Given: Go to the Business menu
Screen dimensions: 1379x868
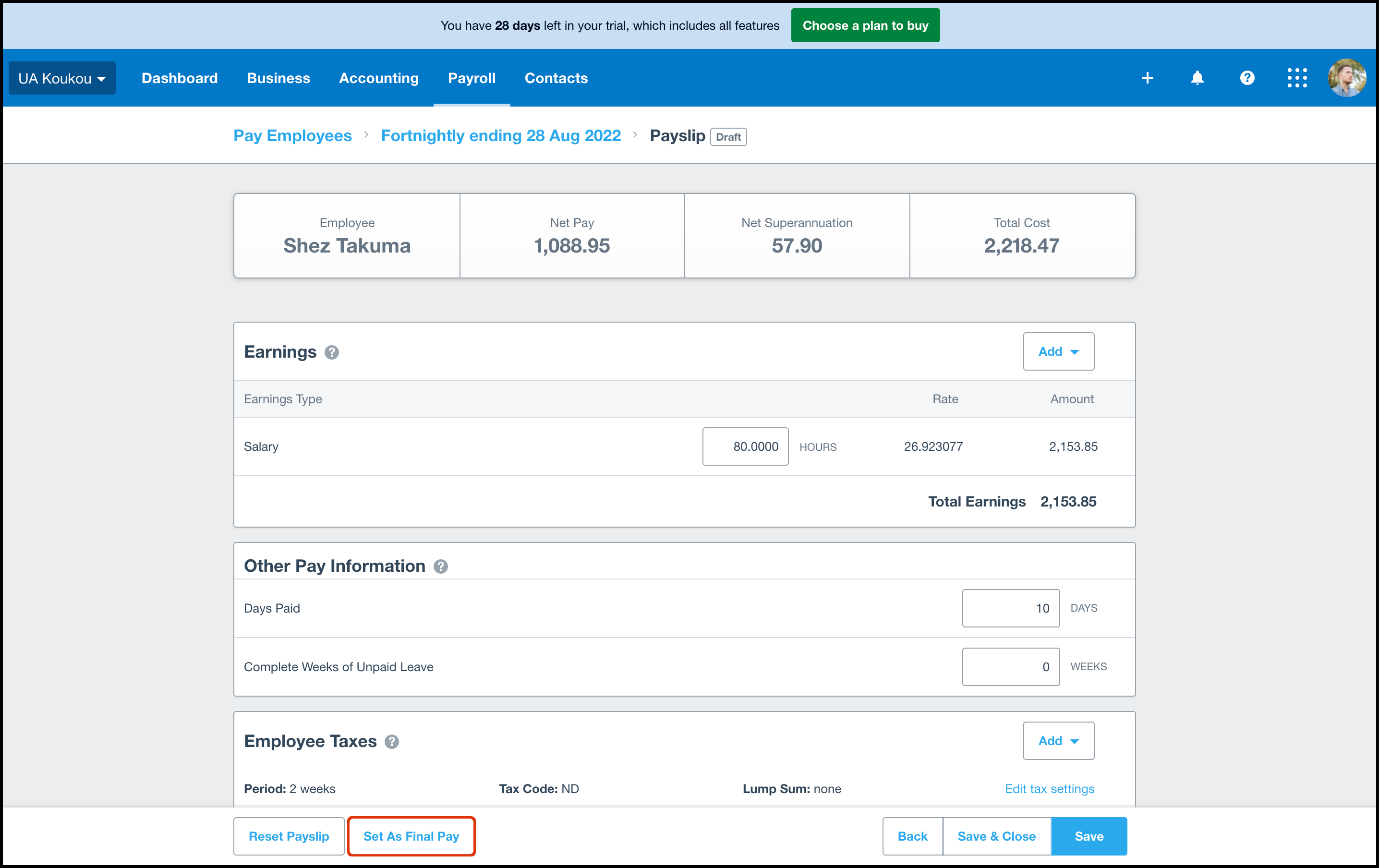Looking at the screenshot, I should pos(278,78).
